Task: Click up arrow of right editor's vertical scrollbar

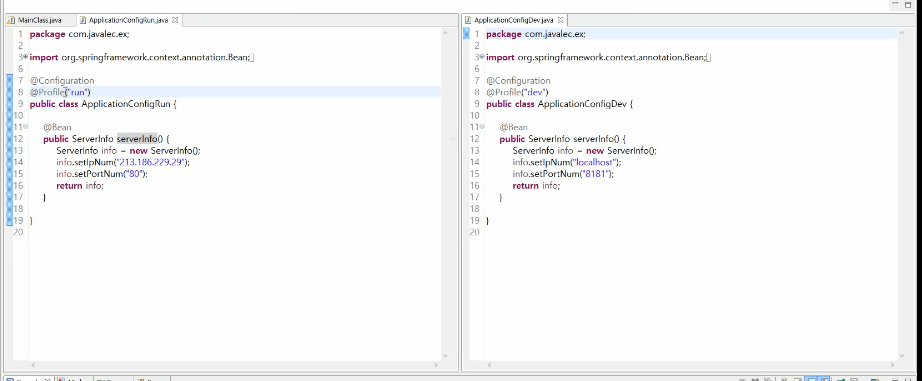Action: pyautogui.click(x=902, y=34)
